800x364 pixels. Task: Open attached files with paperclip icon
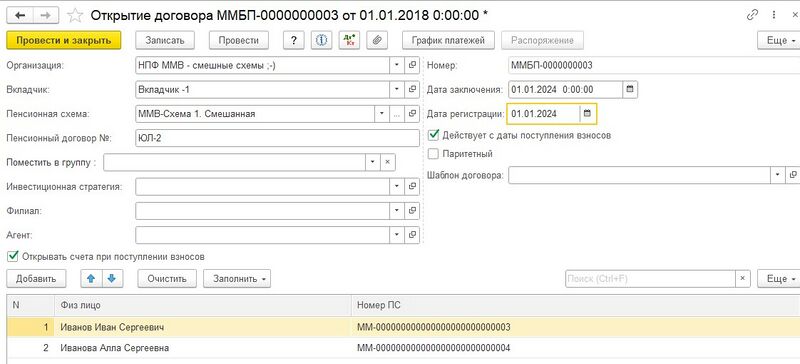pos(377,40)
